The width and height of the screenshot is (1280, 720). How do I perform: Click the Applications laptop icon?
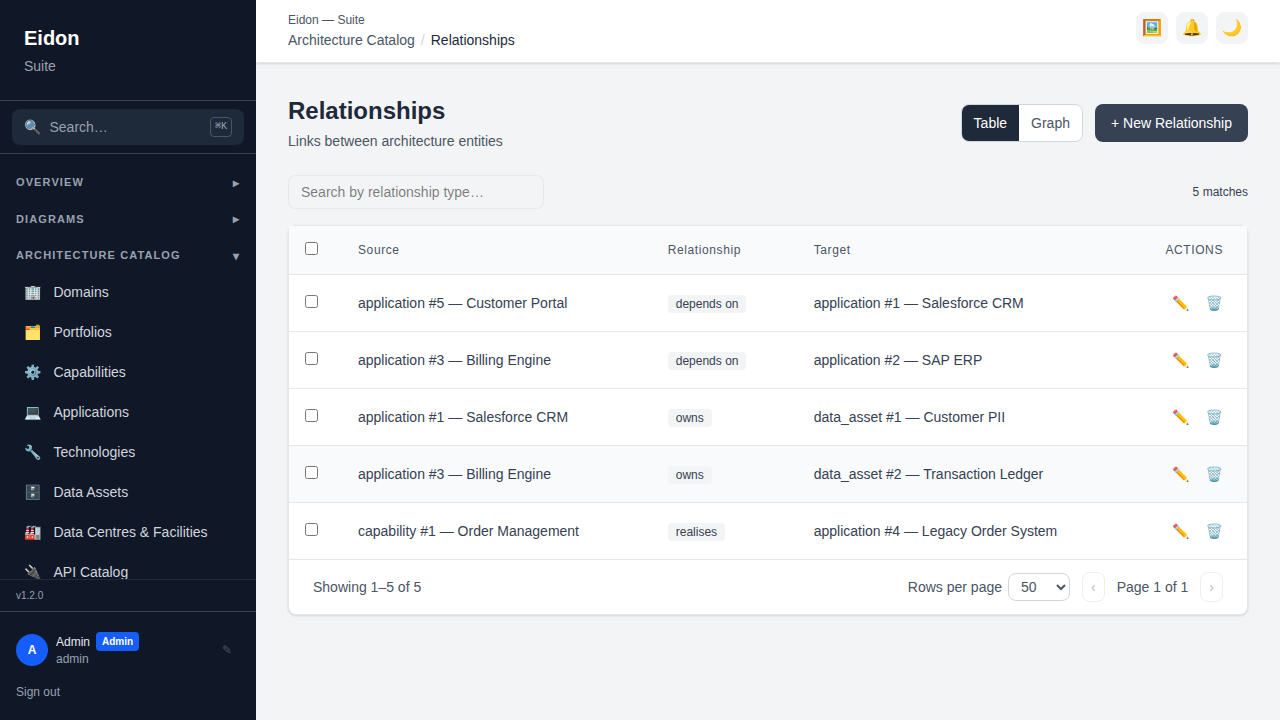(33, 412)
